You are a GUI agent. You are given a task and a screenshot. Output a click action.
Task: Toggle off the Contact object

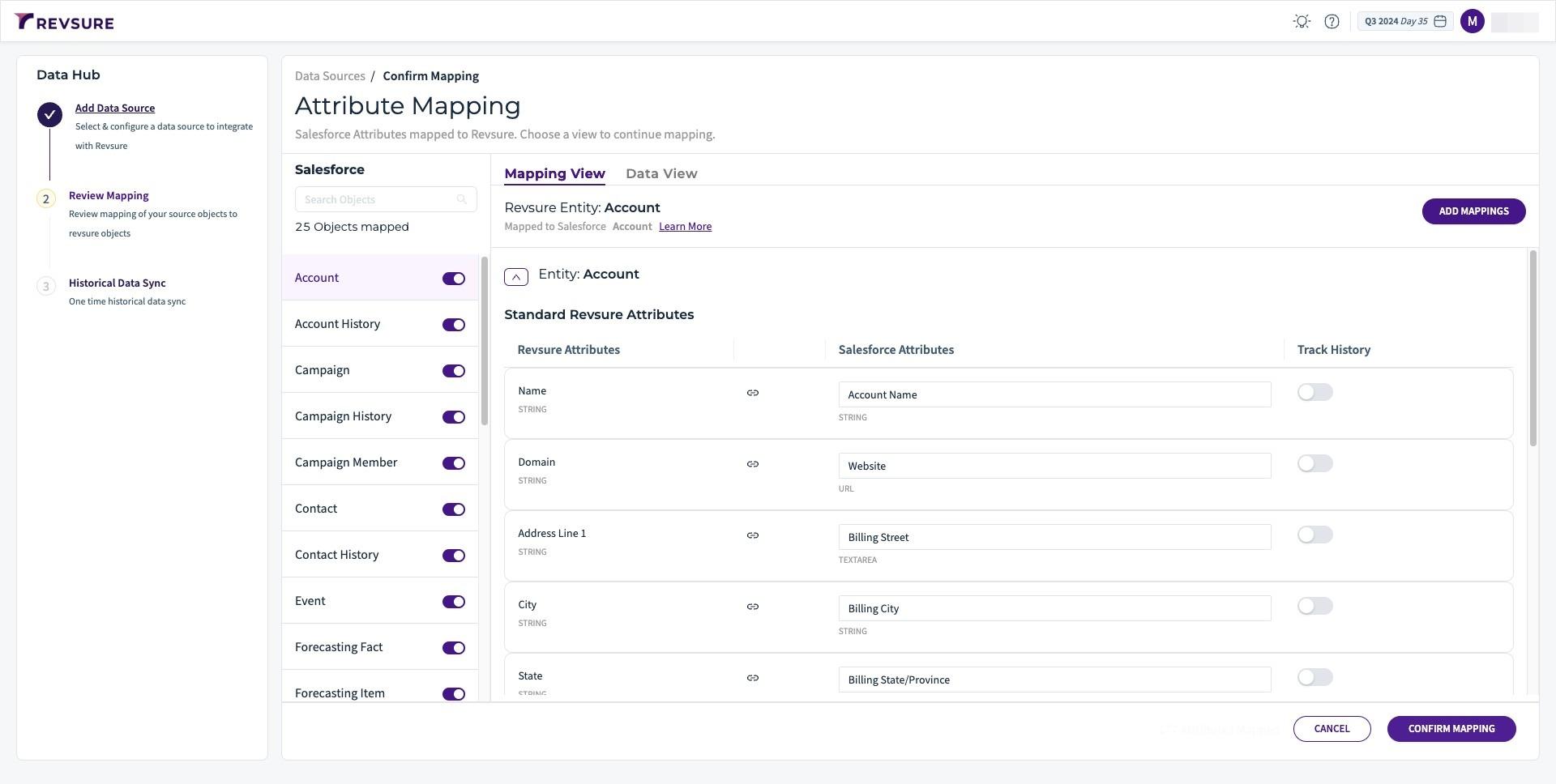click(x=454, y=509)
